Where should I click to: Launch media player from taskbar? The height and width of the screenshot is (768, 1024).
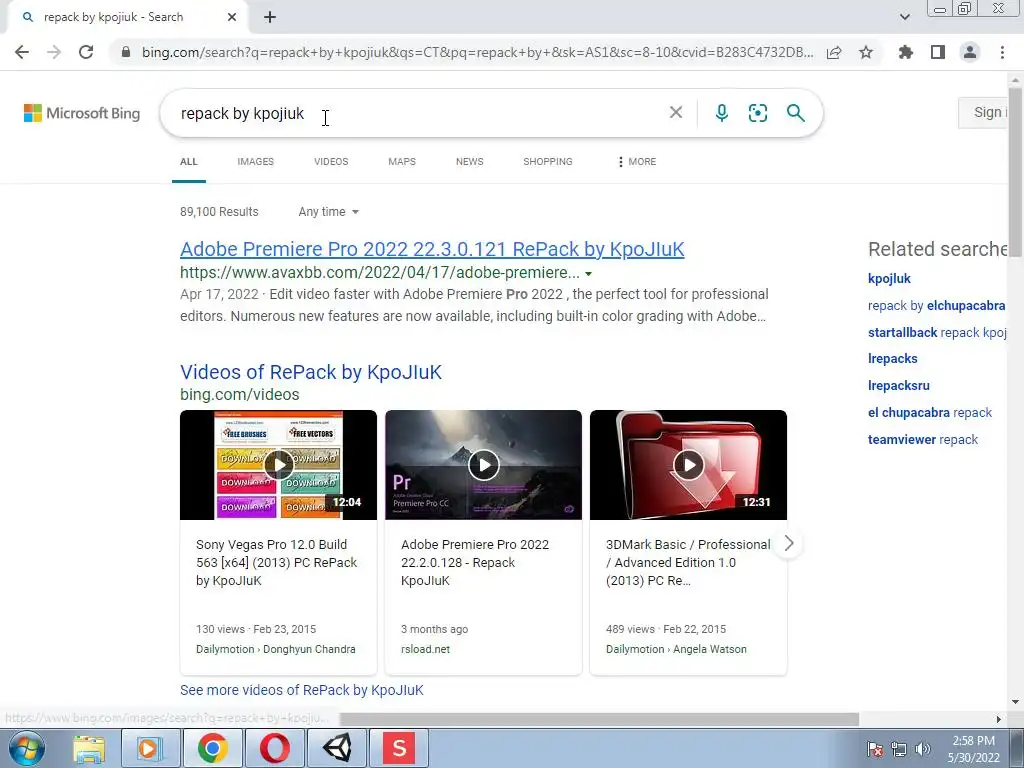(x=150, y=748)
